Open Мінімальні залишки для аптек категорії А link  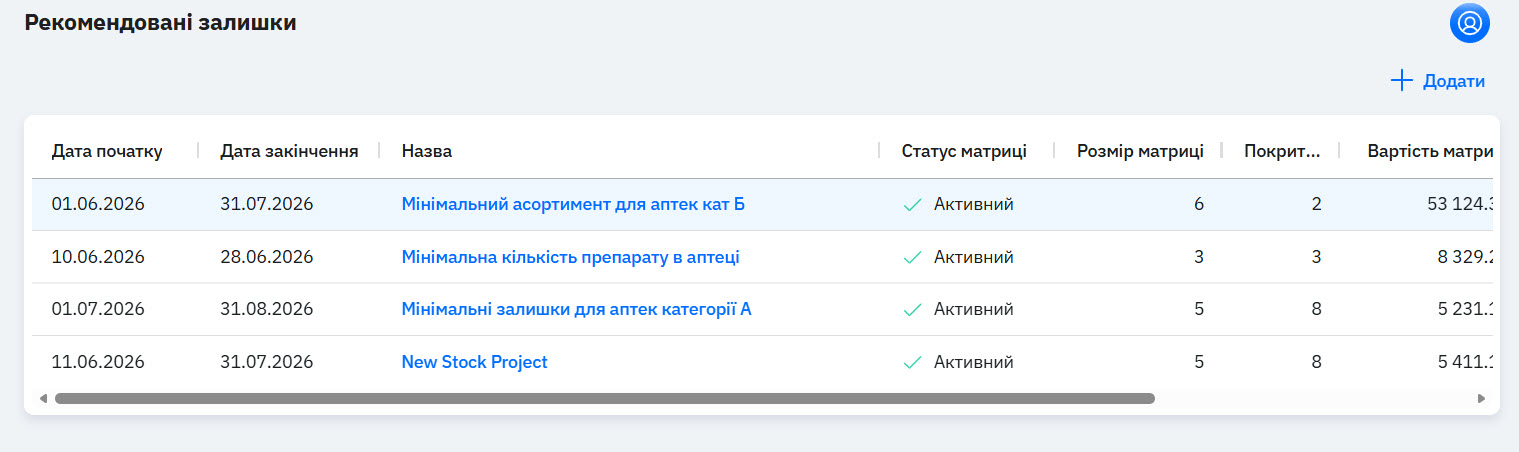(x=576, y=309)
